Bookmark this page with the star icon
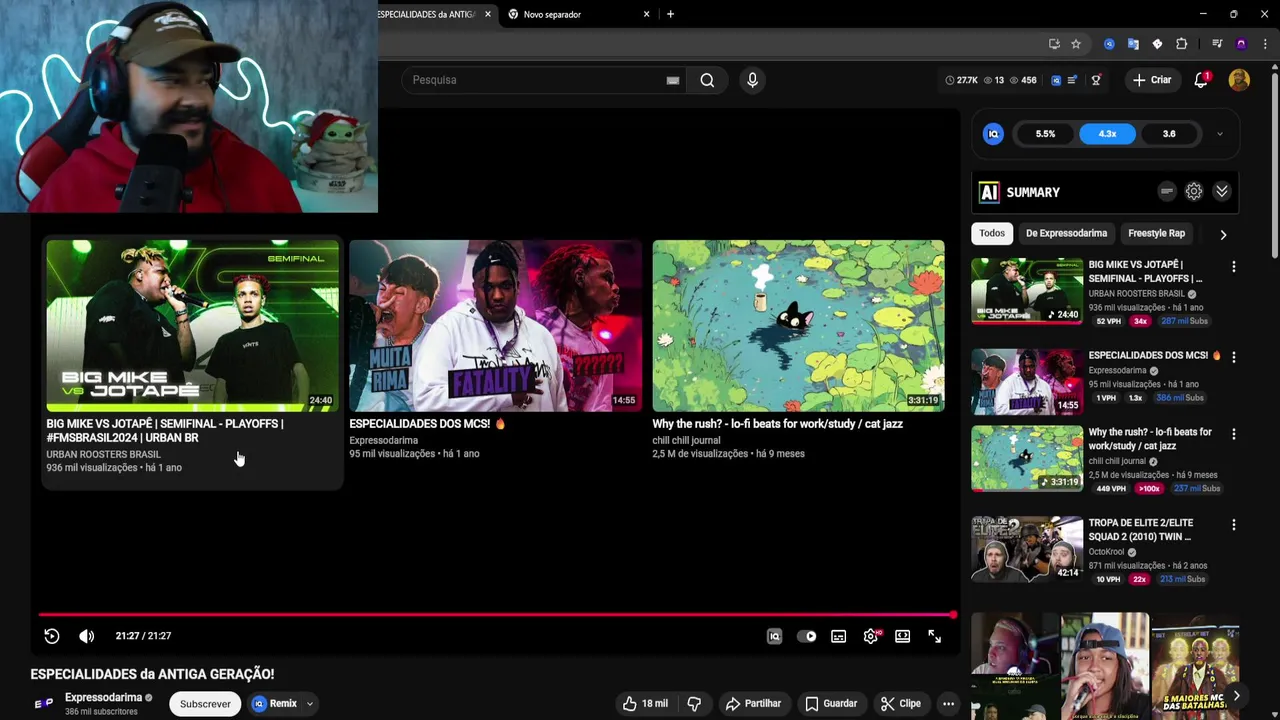The height and width of the screenshot is (720, 1280). click(x=1076, y=44)
